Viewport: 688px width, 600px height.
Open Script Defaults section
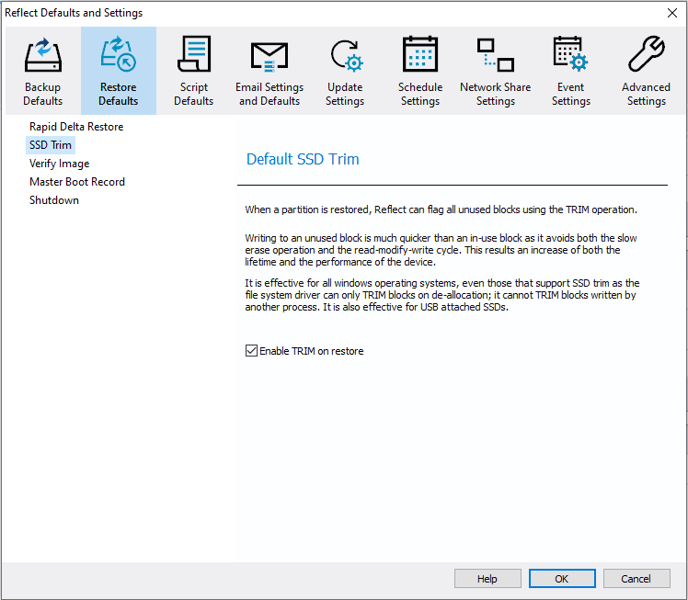194,71
